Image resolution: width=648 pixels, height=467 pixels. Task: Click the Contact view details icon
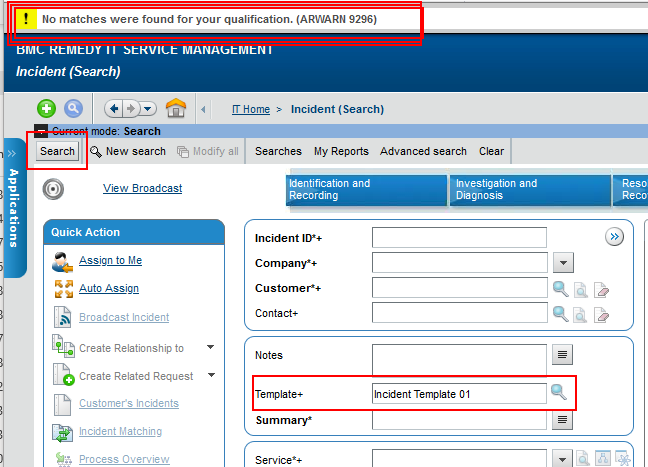click(580, 315)
